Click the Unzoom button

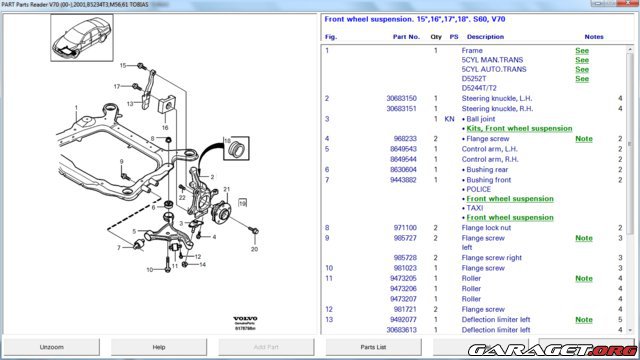point(51,347)
